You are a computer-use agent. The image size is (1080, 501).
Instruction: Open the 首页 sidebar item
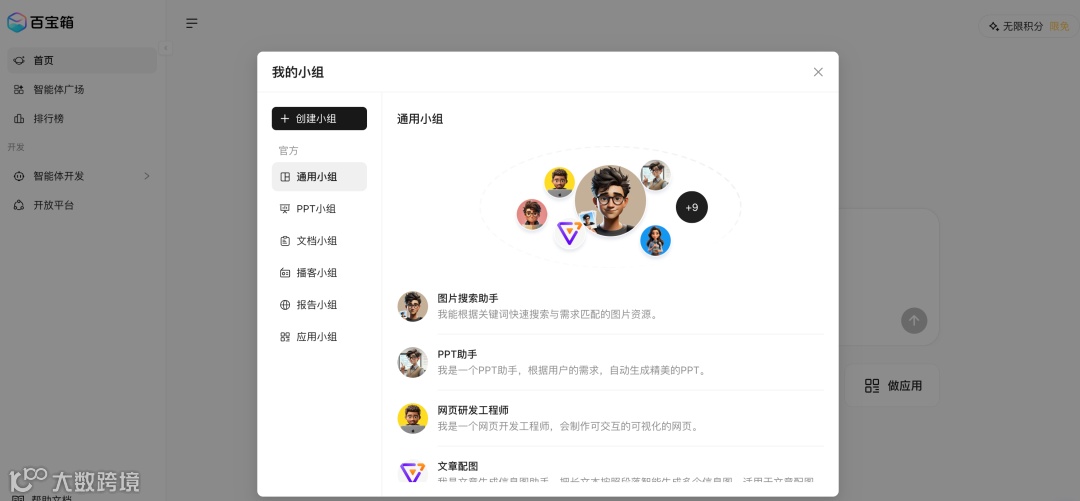pyautogui.click(x=82, y=61)
